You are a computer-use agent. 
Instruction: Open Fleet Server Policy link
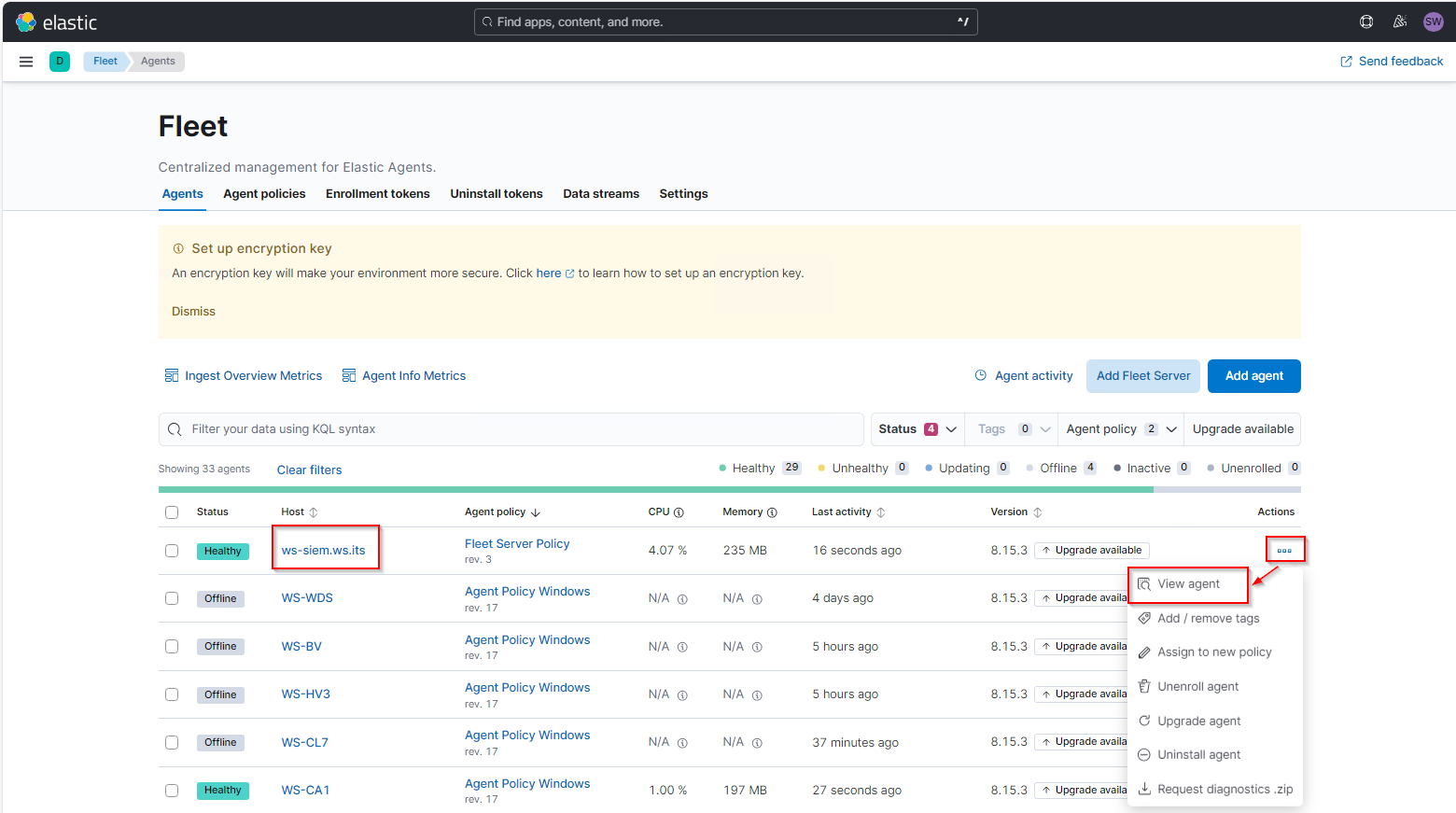click(517, 544)
